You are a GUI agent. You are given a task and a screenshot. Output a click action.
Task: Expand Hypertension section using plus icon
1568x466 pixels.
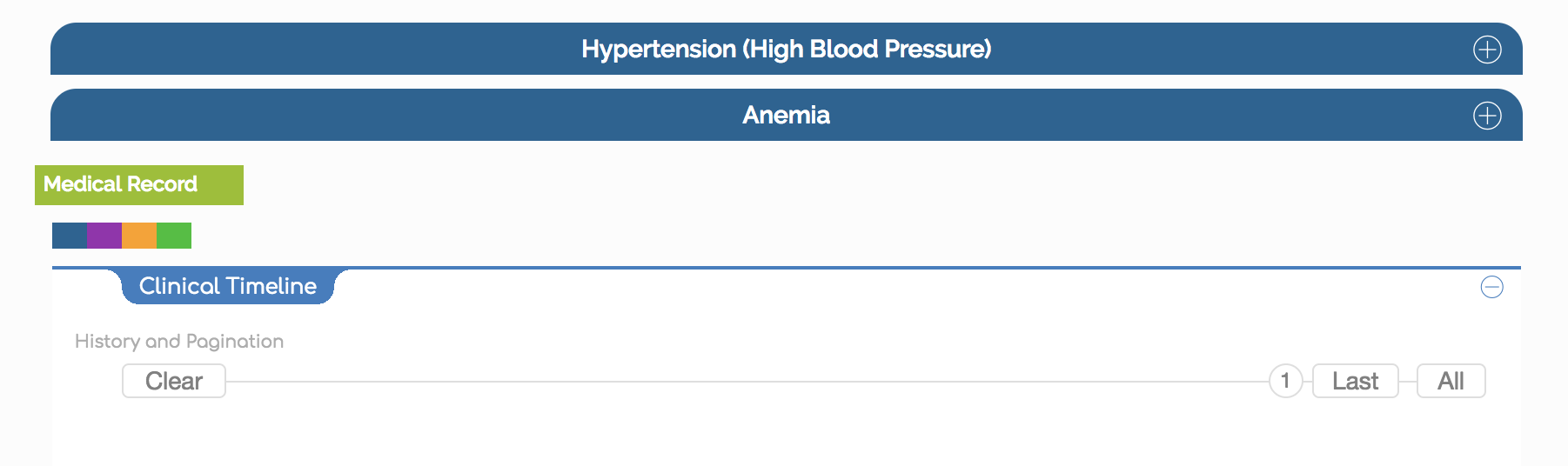(1487, 50)
